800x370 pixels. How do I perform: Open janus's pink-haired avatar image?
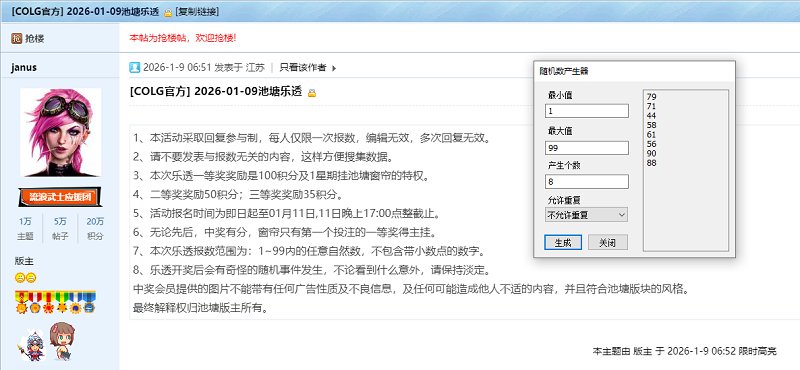60,132
